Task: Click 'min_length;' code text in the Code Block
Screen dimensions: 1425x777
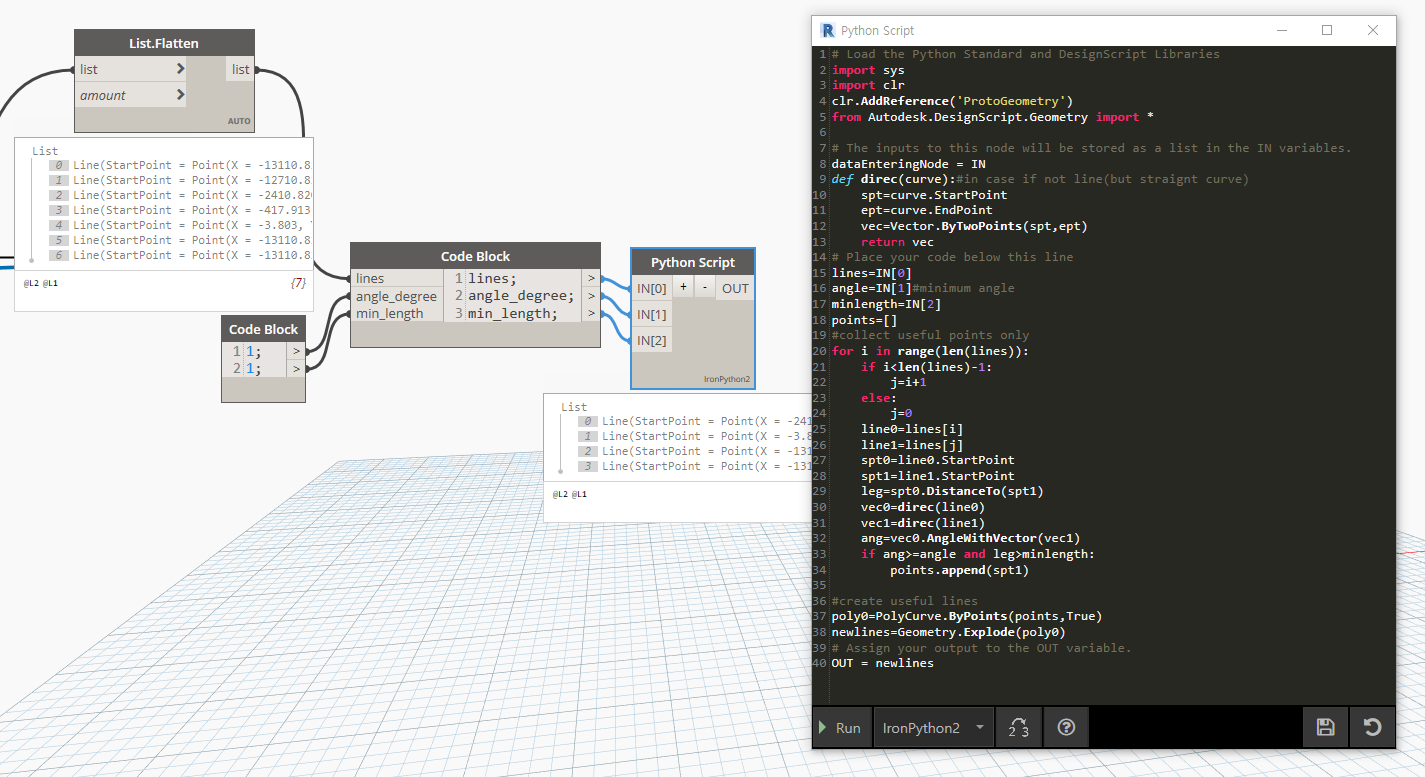Action: [x=513, y=313]
